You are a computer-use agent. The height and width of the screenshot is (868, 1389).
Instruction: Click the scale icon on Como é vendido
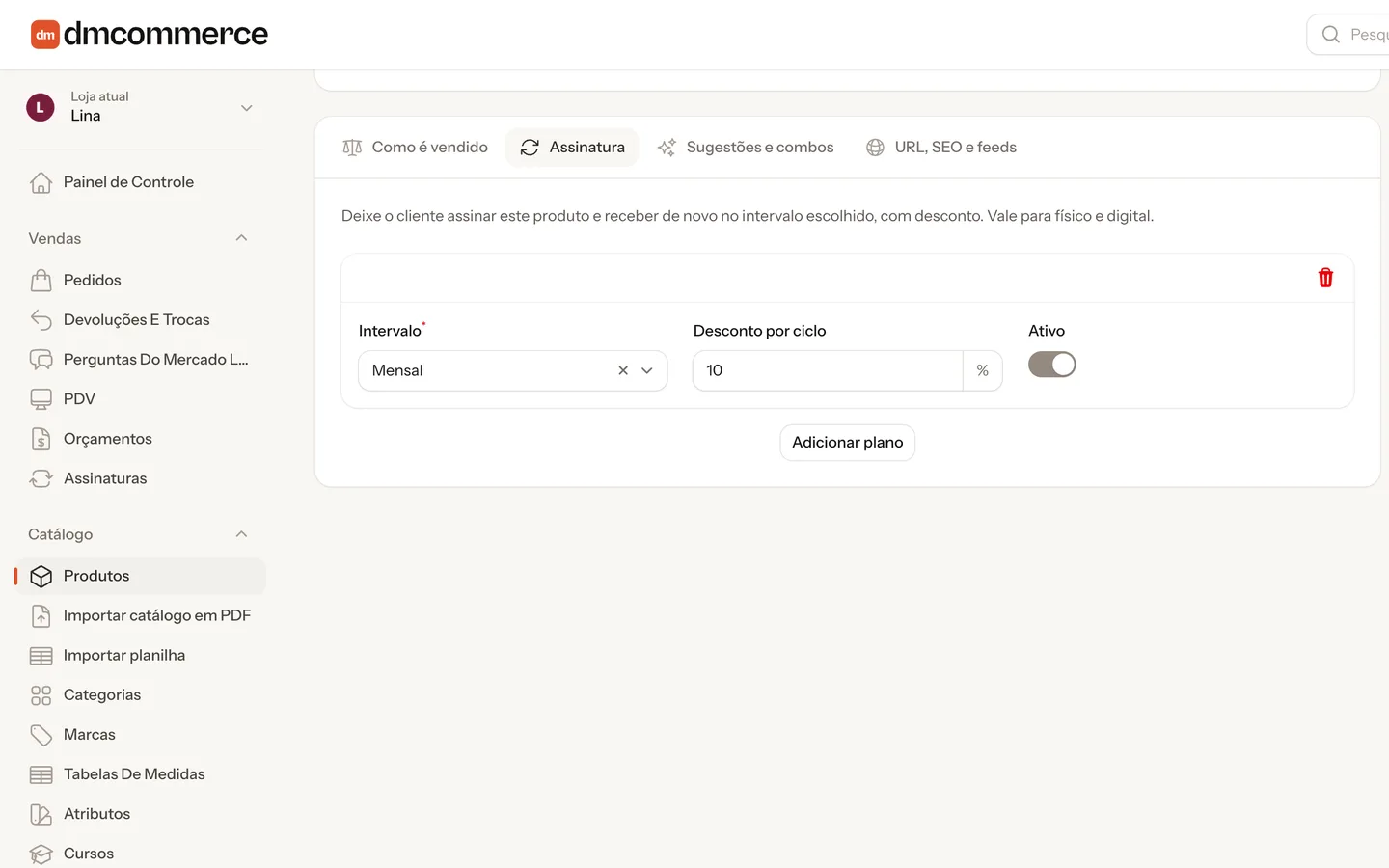click(352, 148)
